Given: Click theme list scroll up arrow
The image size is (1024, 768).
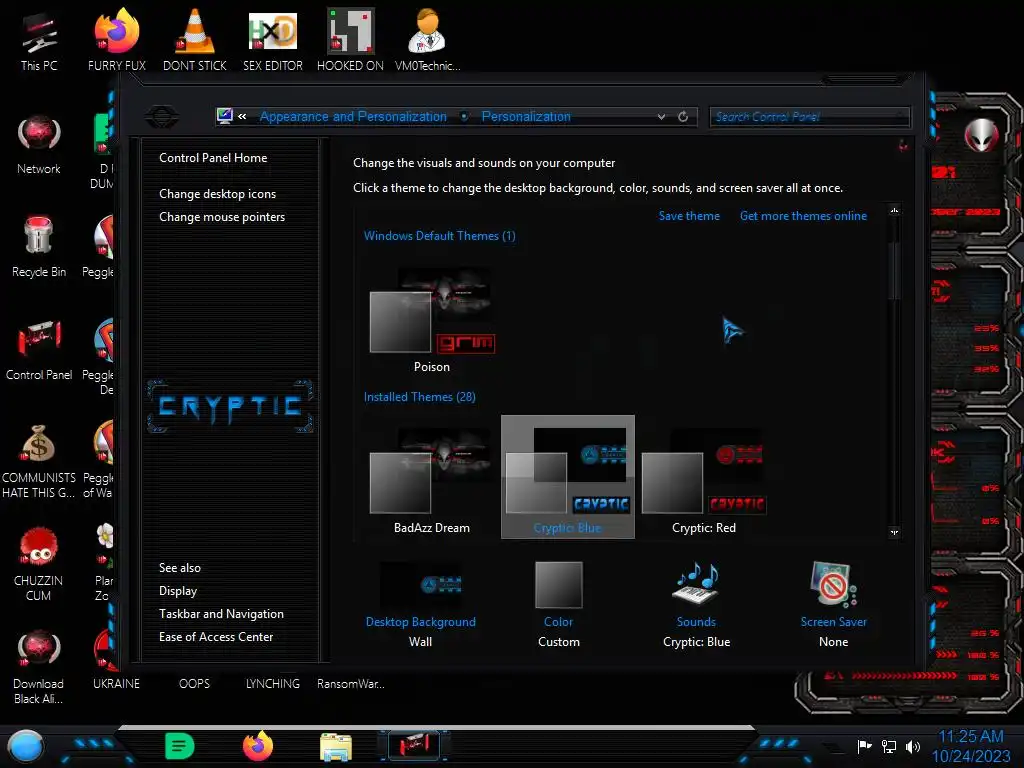Looking at the screenshot, I should (x=894, y=210).
